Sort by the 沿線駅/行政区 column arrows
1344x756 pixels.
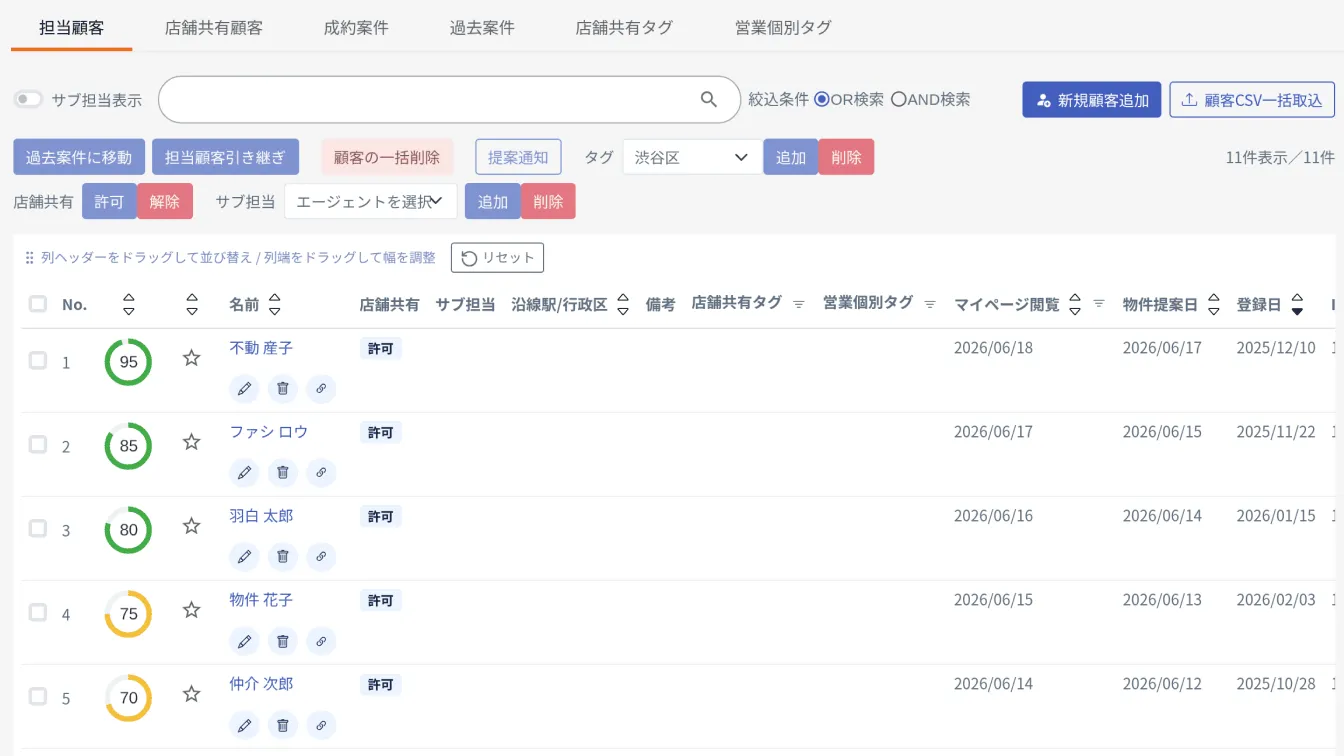point(623,305)
